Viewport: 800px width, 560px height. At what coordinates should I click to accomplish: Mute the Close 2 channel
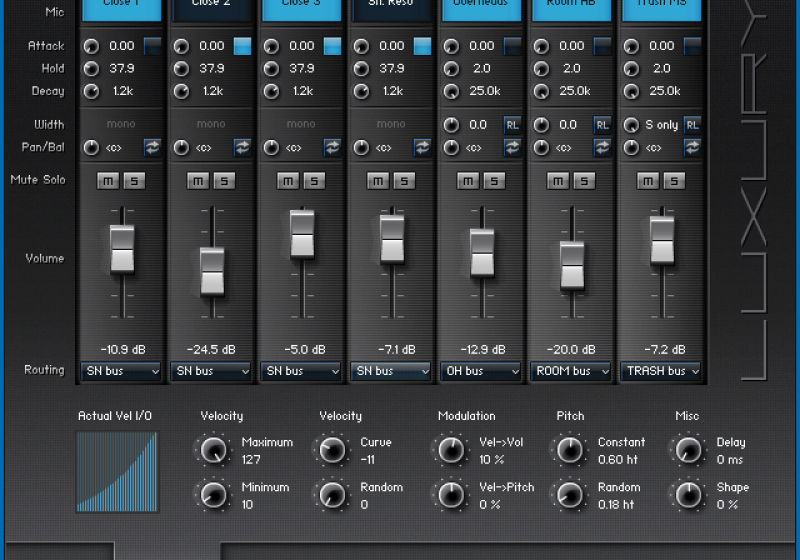[198, 181]
